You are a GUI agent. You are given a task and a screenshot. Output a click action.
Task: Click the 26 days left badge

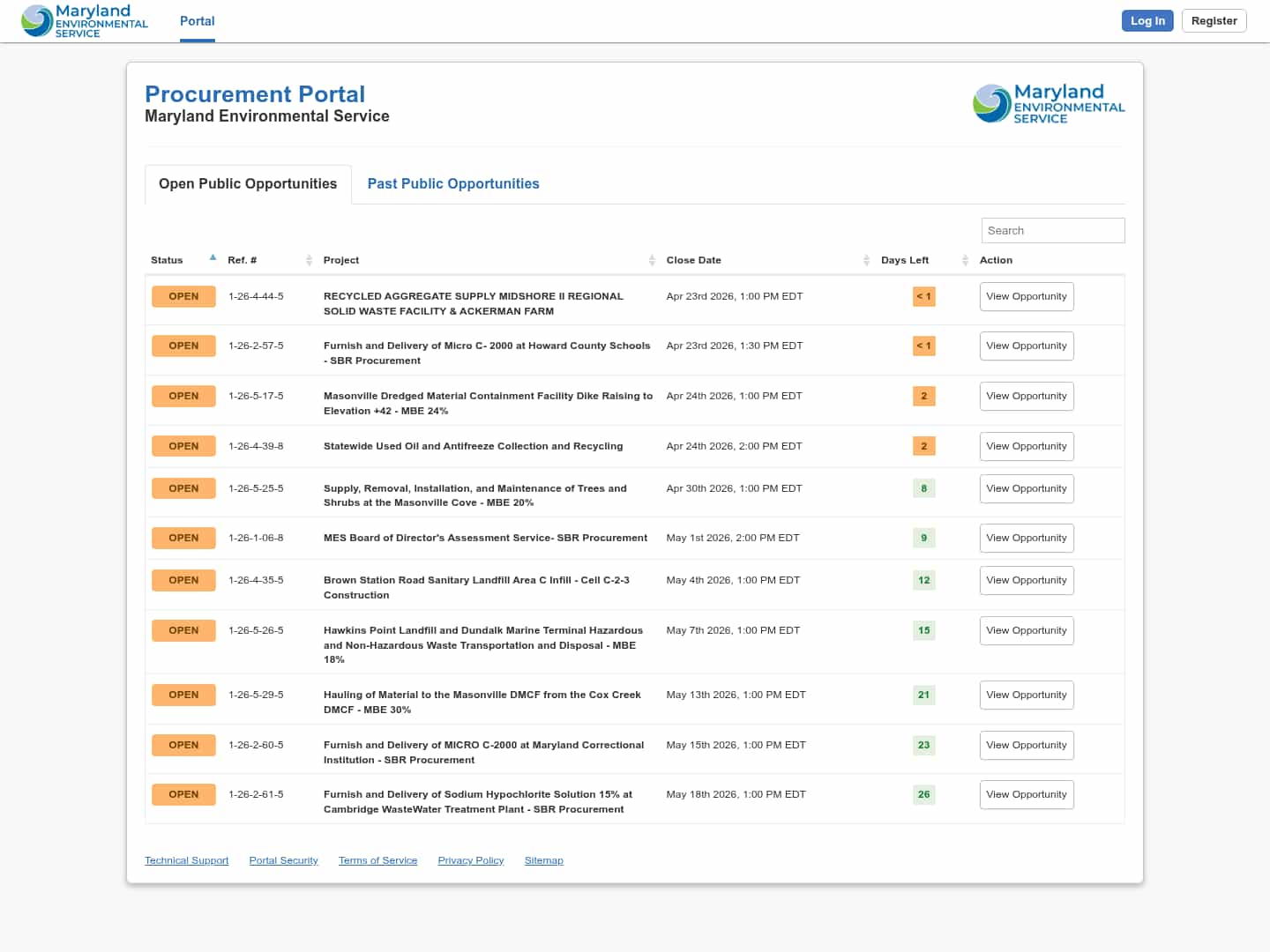(923, 794)
